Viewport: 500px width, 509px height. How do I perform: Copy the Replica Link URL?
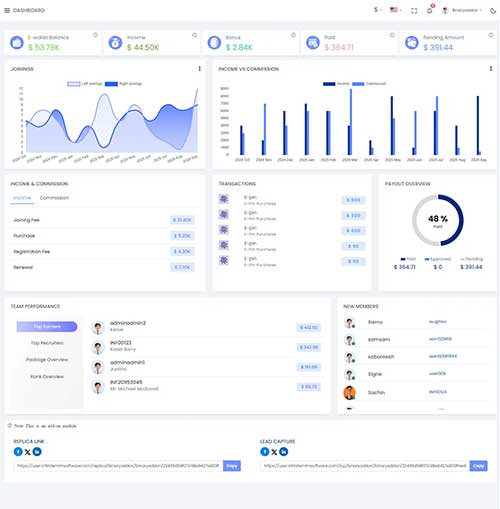pos(232,466)
